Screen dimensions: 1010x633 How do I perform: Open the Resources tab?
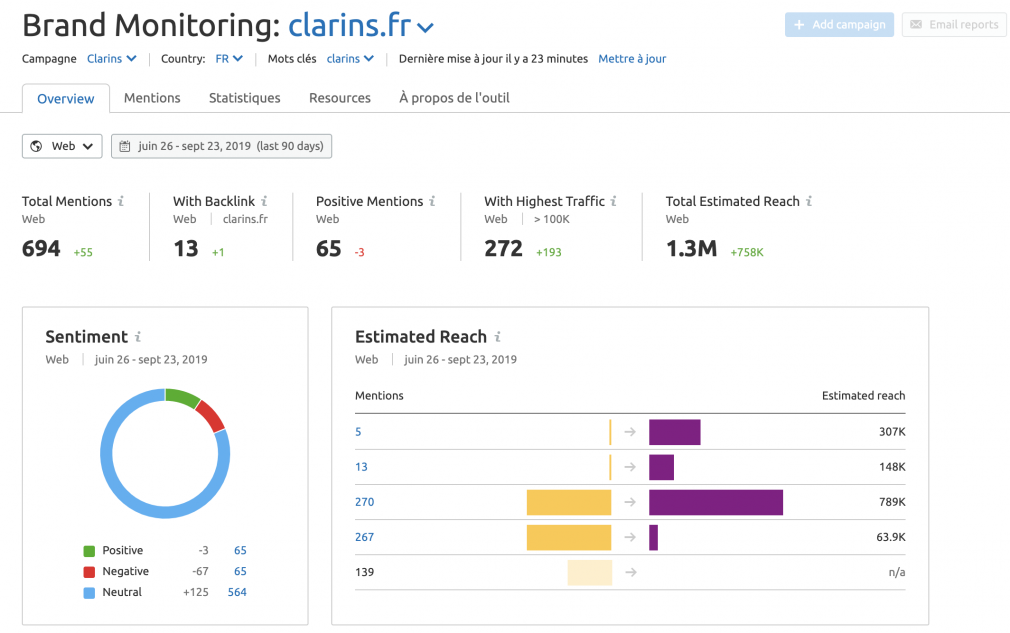(340, 98)
